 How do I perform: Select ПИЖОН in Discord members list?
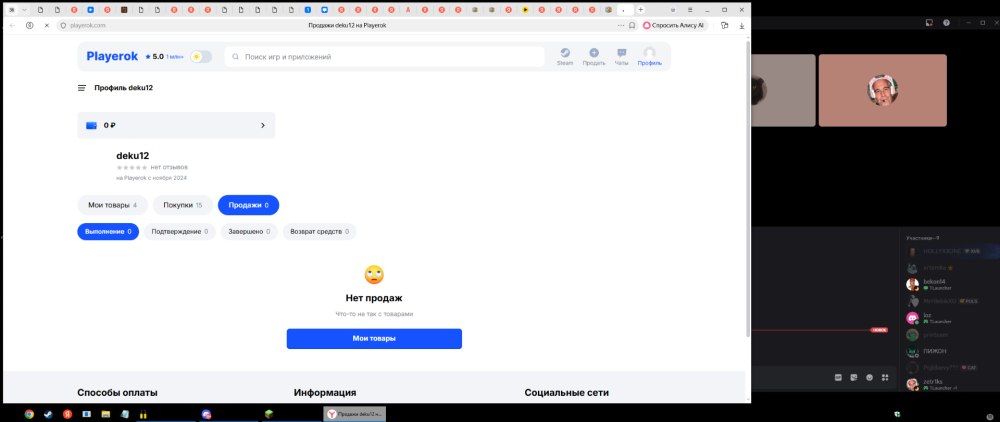[x=950, y=351]
